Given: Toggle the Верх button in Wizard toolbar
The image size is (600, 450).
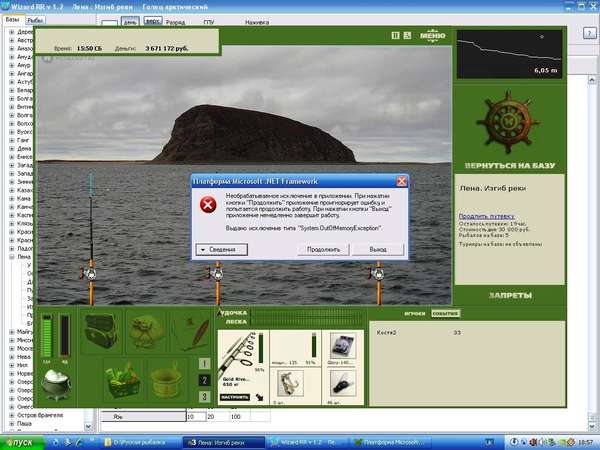Looking at the screenshot, I should pyautogui.click(x=153, y=21).
